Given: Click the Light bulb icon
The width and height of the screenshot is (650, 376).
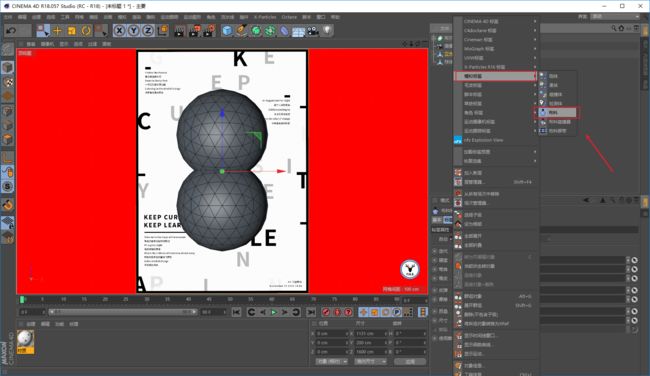Looking at the screenshot, I should [327, 31].
